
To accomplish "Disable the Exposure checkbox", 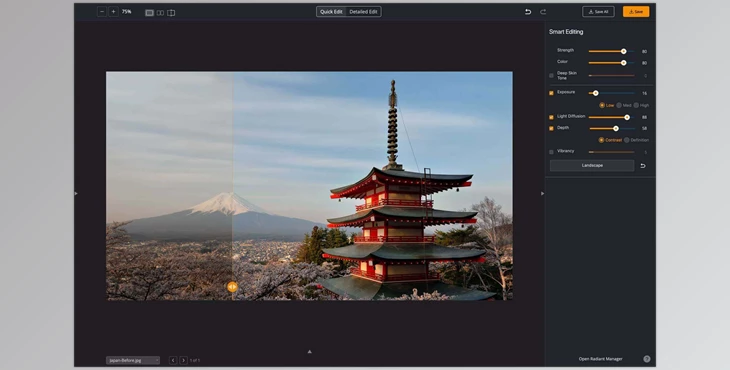I will [552, 93].
